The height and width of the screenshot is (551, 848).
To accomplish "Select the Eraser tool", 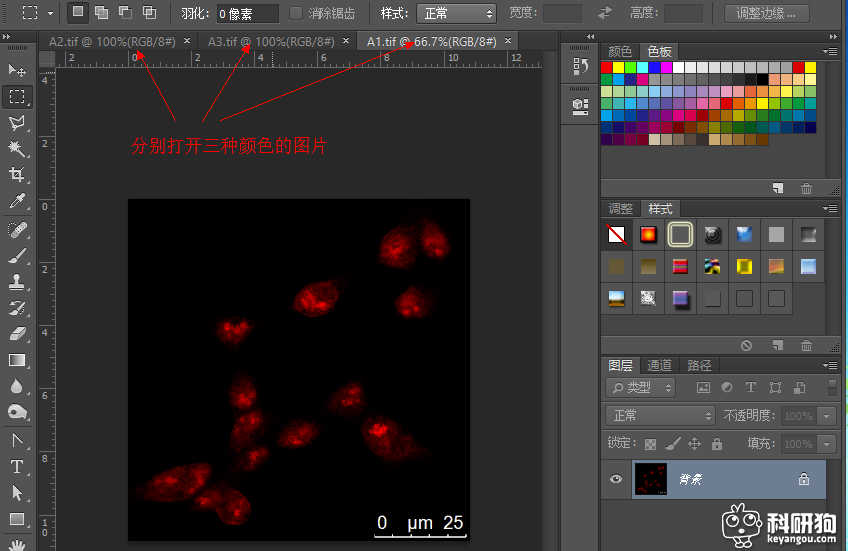I will click(x=17, y=334).
